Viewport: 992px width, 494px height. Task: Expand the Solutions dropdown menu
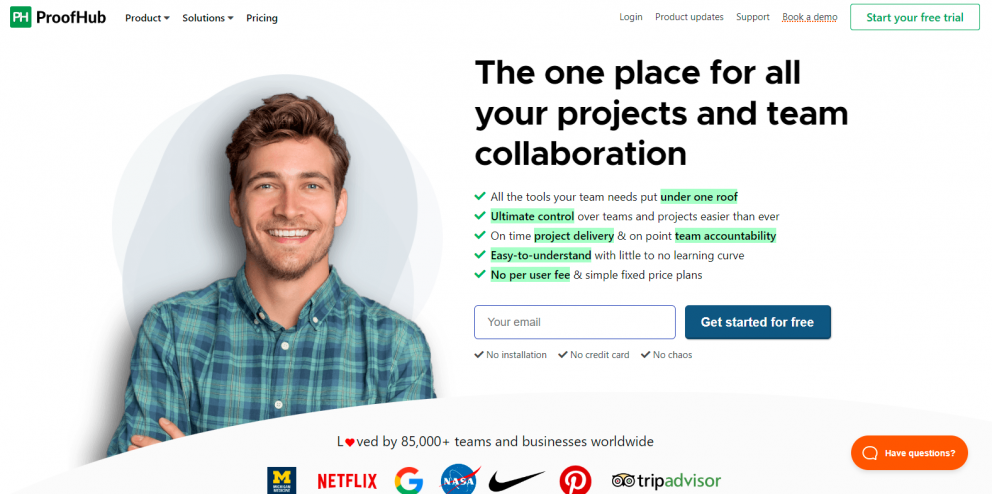tap(208, 18)
